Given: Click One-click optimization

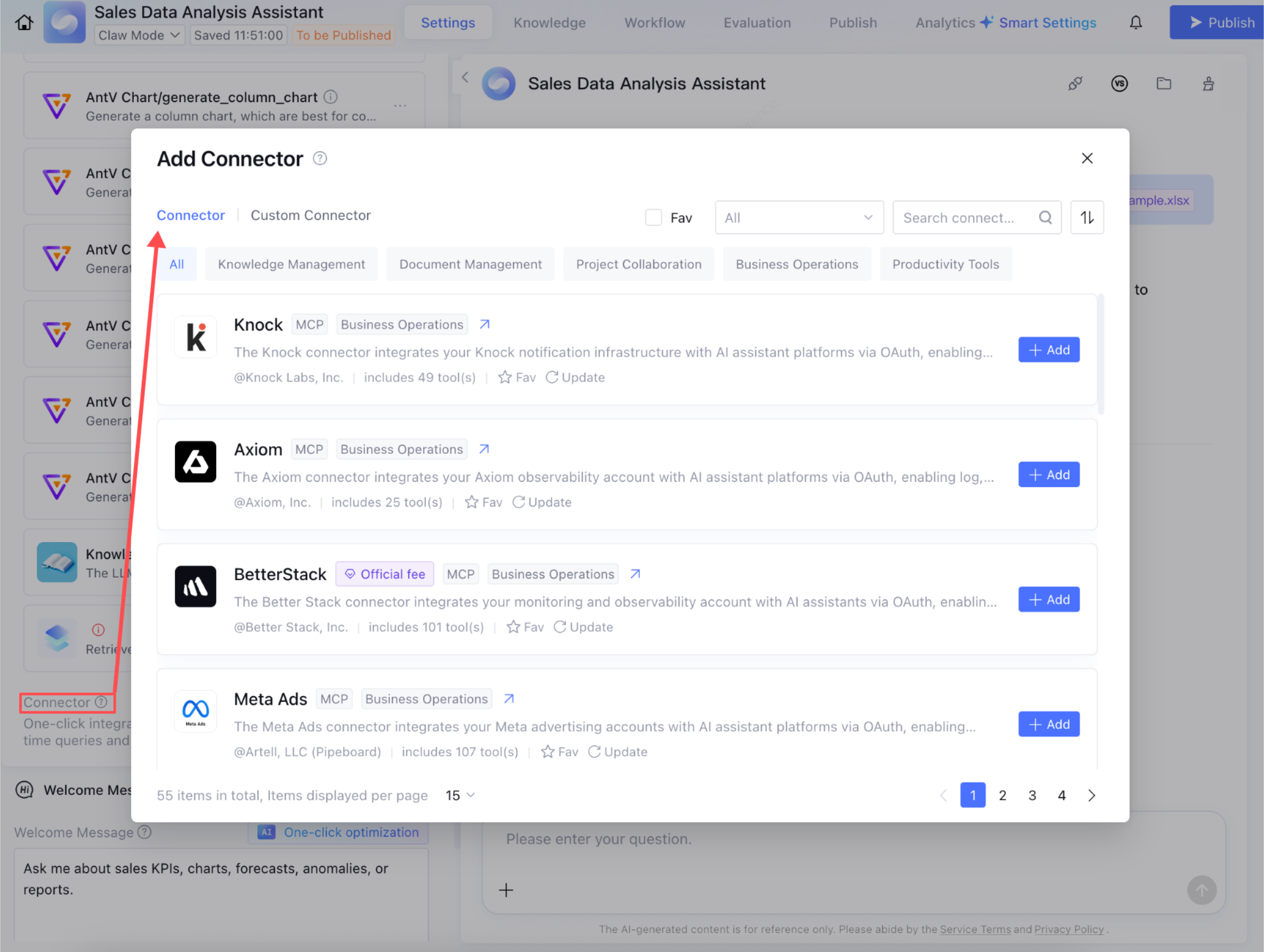Looking at the screenshot, I should pos(338,832).
